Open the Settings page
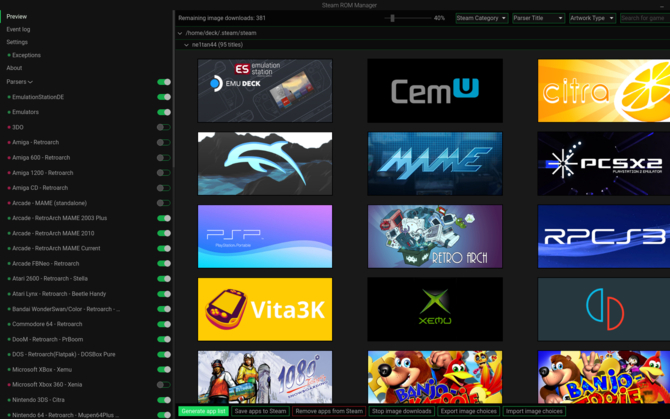This screenshot has height=419, width=670. point(17,42)
